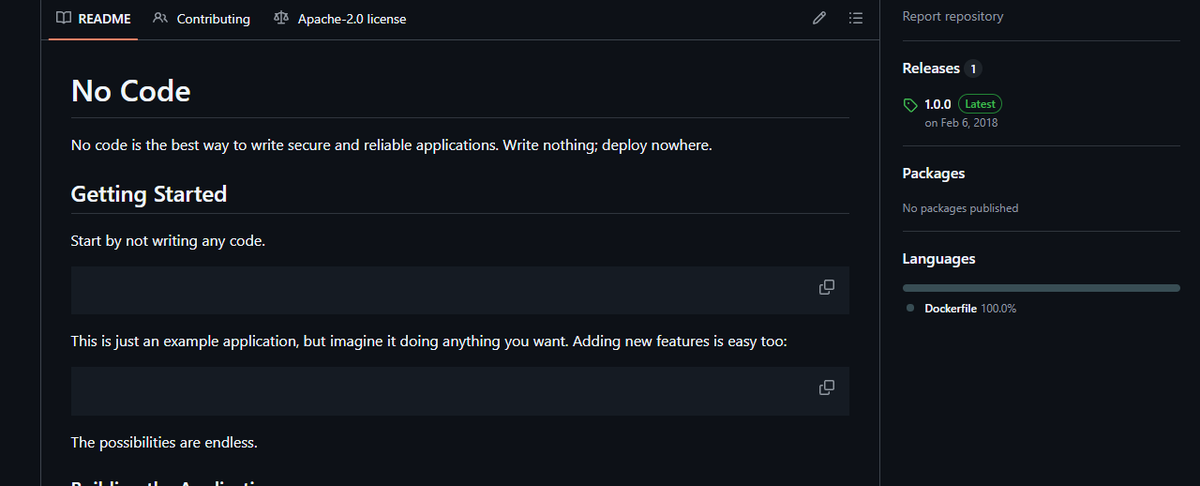The height and width of the screenshot is (486, 1200).
Task: Click the Dockerfile color dot
Action: pos(910,308)
